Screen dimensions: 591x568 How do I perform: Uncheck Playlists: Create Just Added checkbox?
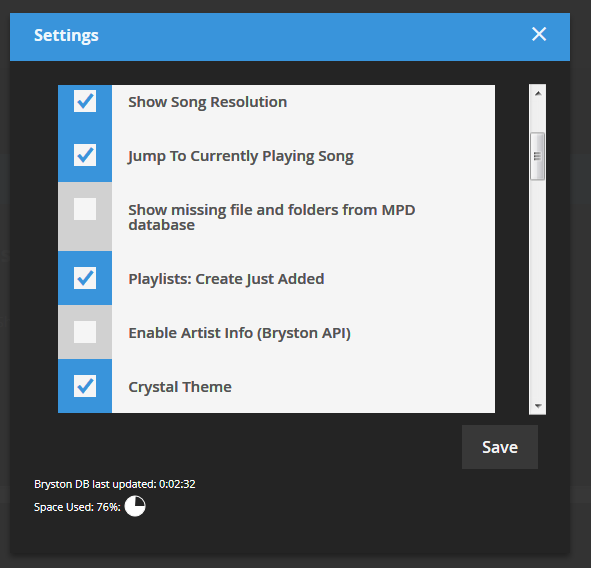[x=85, y=278]
